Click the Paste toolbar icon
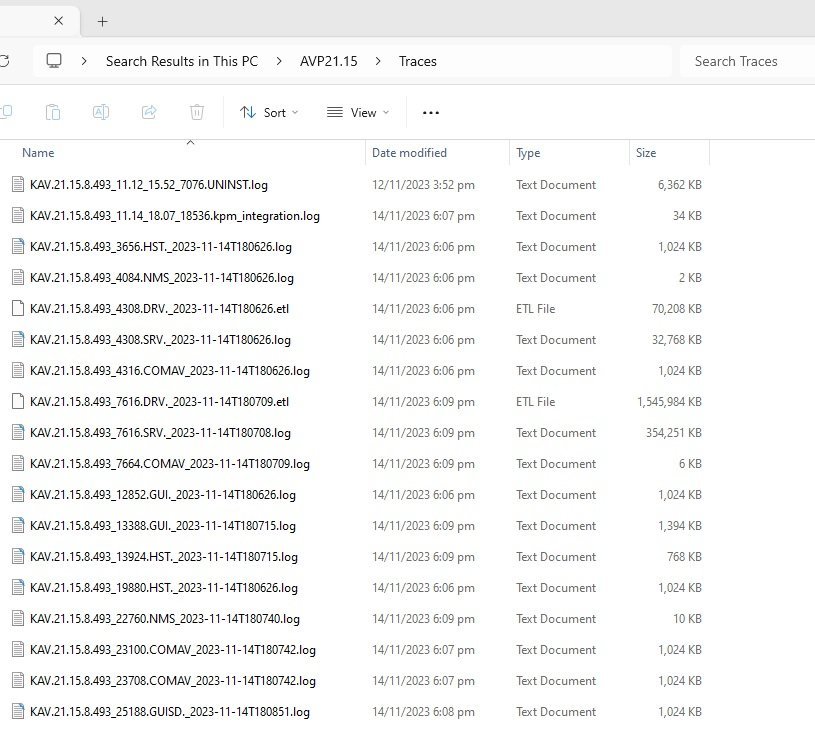 (53, 113)
